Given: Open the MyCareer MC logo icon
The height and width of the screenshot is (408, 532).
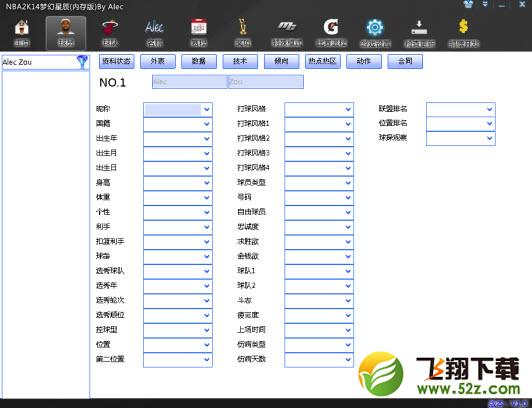Looking at the screenshot, I should pyautogui.click(x=287, y=26).
